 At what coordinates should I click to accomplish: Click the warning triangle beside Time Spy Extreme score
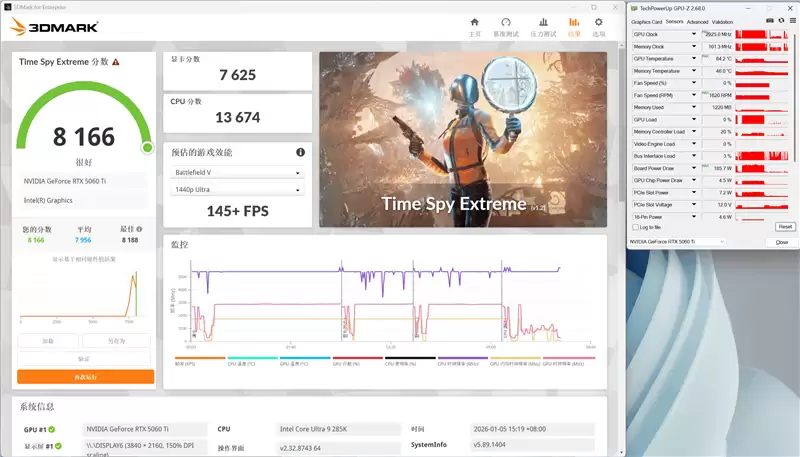pyautogui.click(x=116, y=62)
